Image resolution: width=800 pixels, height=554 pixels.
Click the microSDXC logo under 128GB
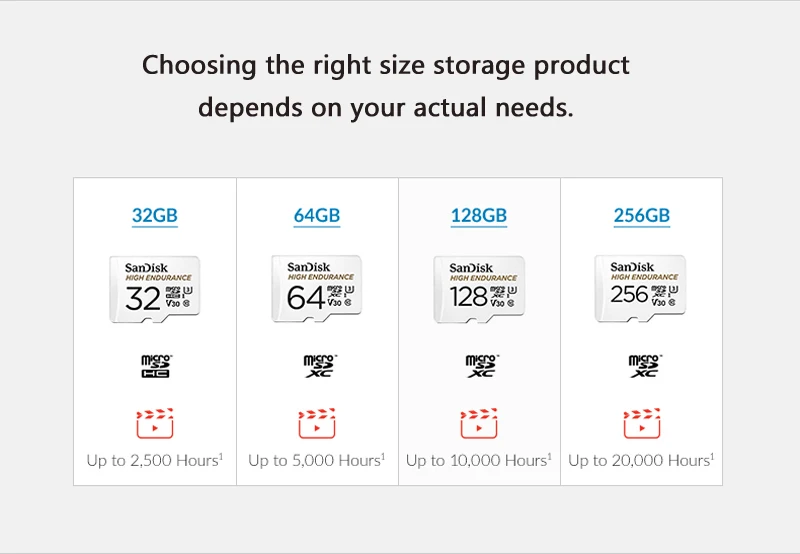(480, 365)
